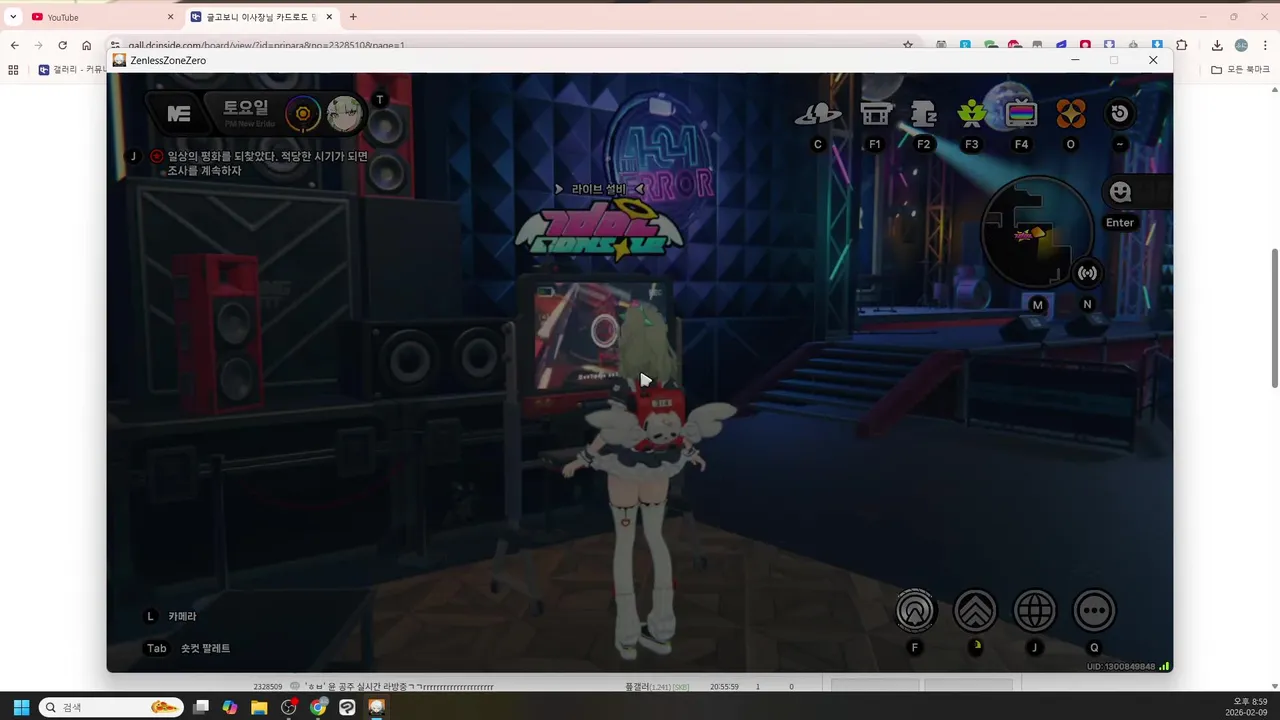Click the character portrait avatar labeled T
This screenshot has height=720, width=1280.
[x=344, y=114]
